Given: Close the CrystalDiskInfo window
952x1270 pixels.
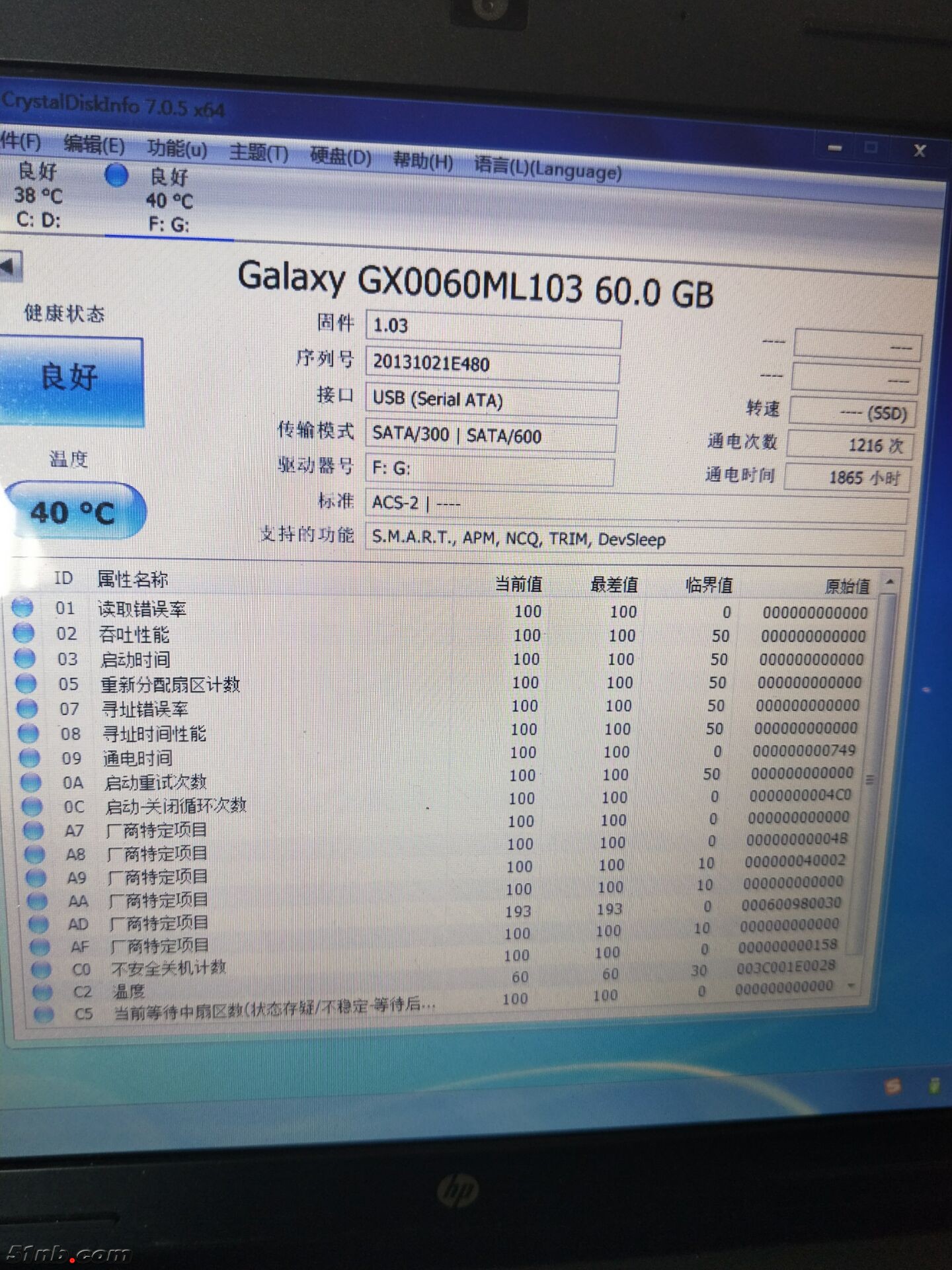Looking at the screenshot, I should pos(919,151).
